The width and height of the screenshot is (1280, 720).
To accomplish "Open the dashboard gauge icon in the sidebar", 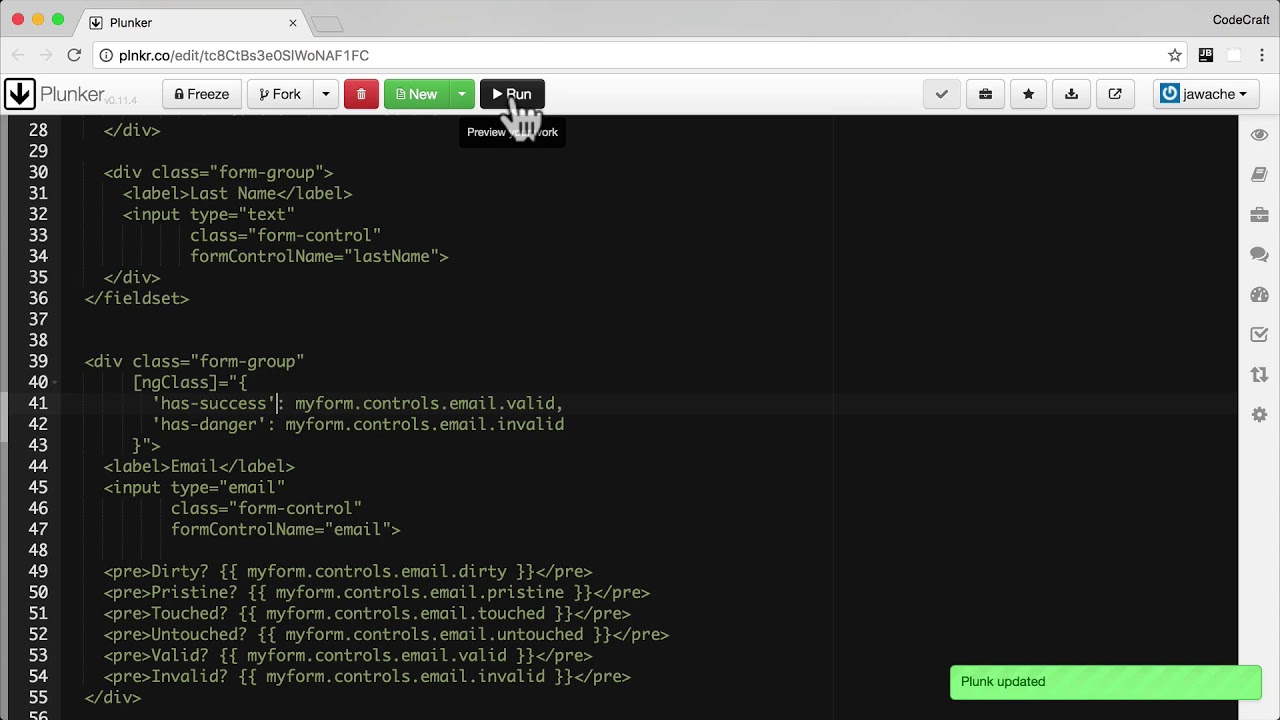I will click(x=1259, y=295).
